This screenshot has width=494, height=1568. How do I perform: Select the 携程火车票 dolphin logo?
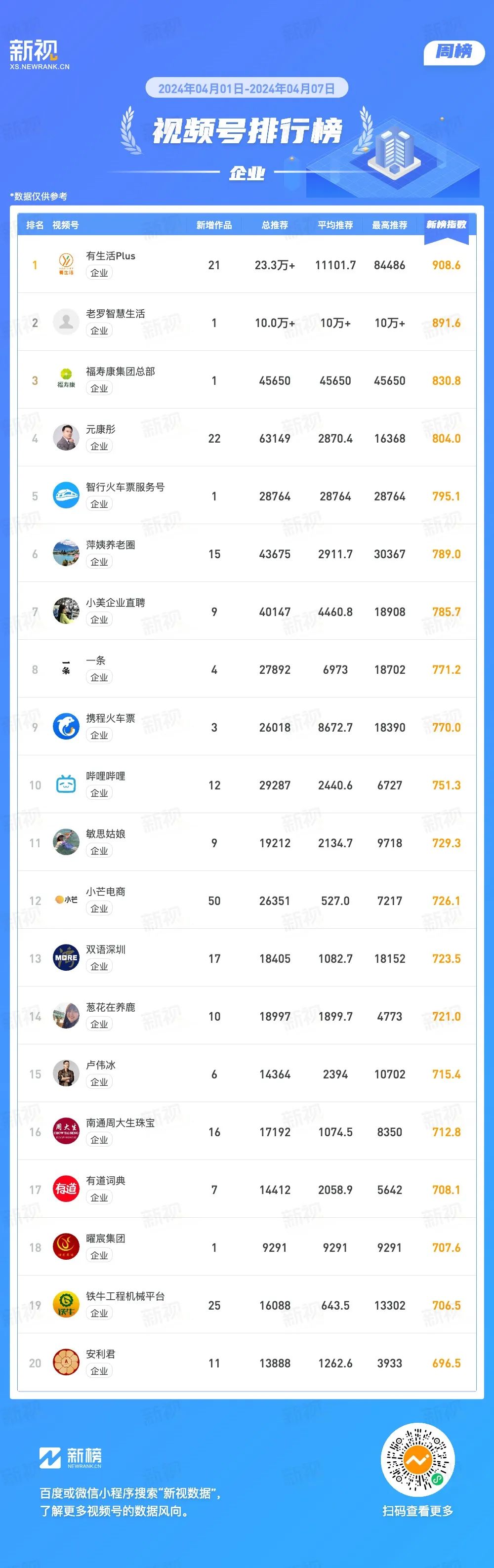66,727
